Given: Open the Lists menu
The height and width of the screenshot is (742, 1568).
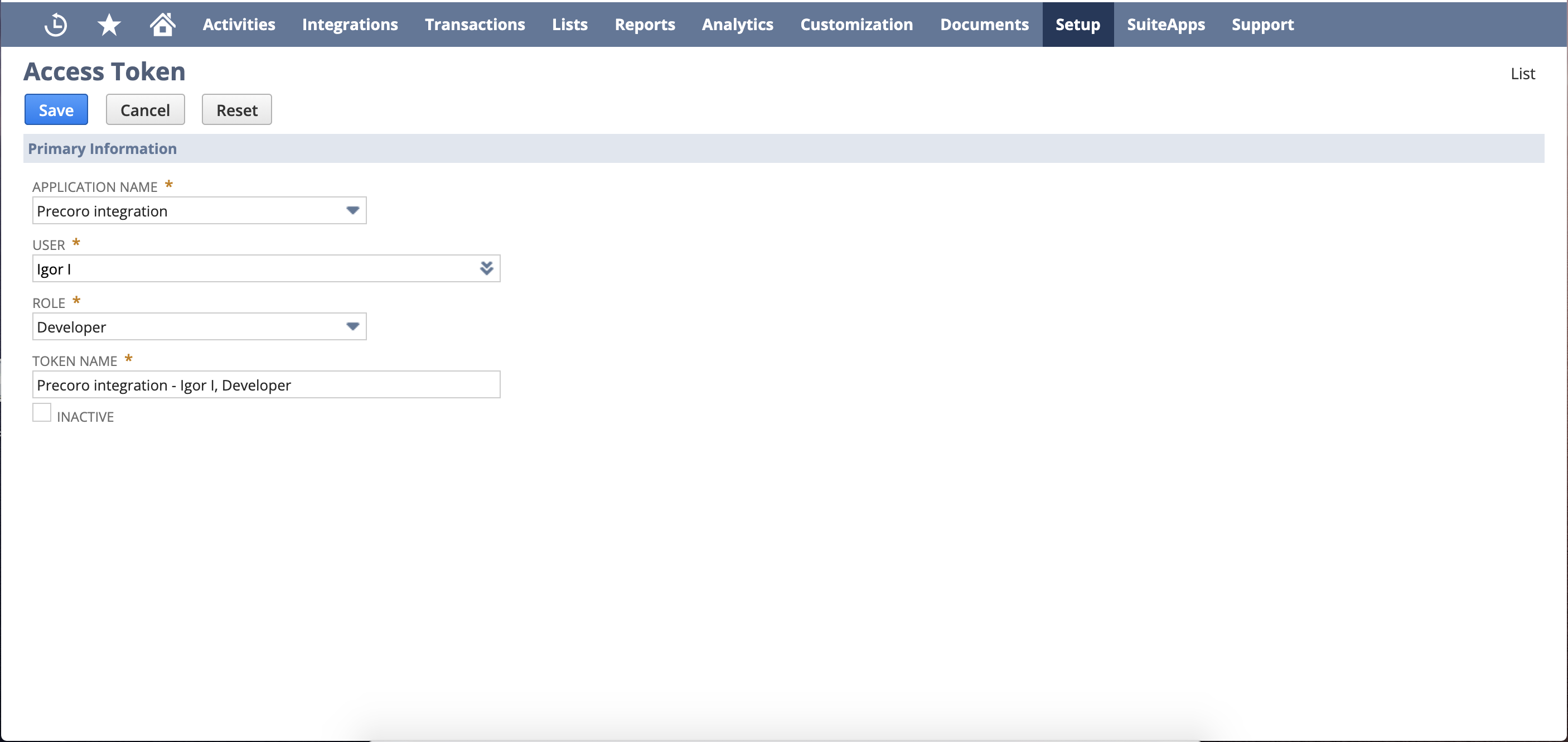Looking at the screenshot, I should coord(570,25).
